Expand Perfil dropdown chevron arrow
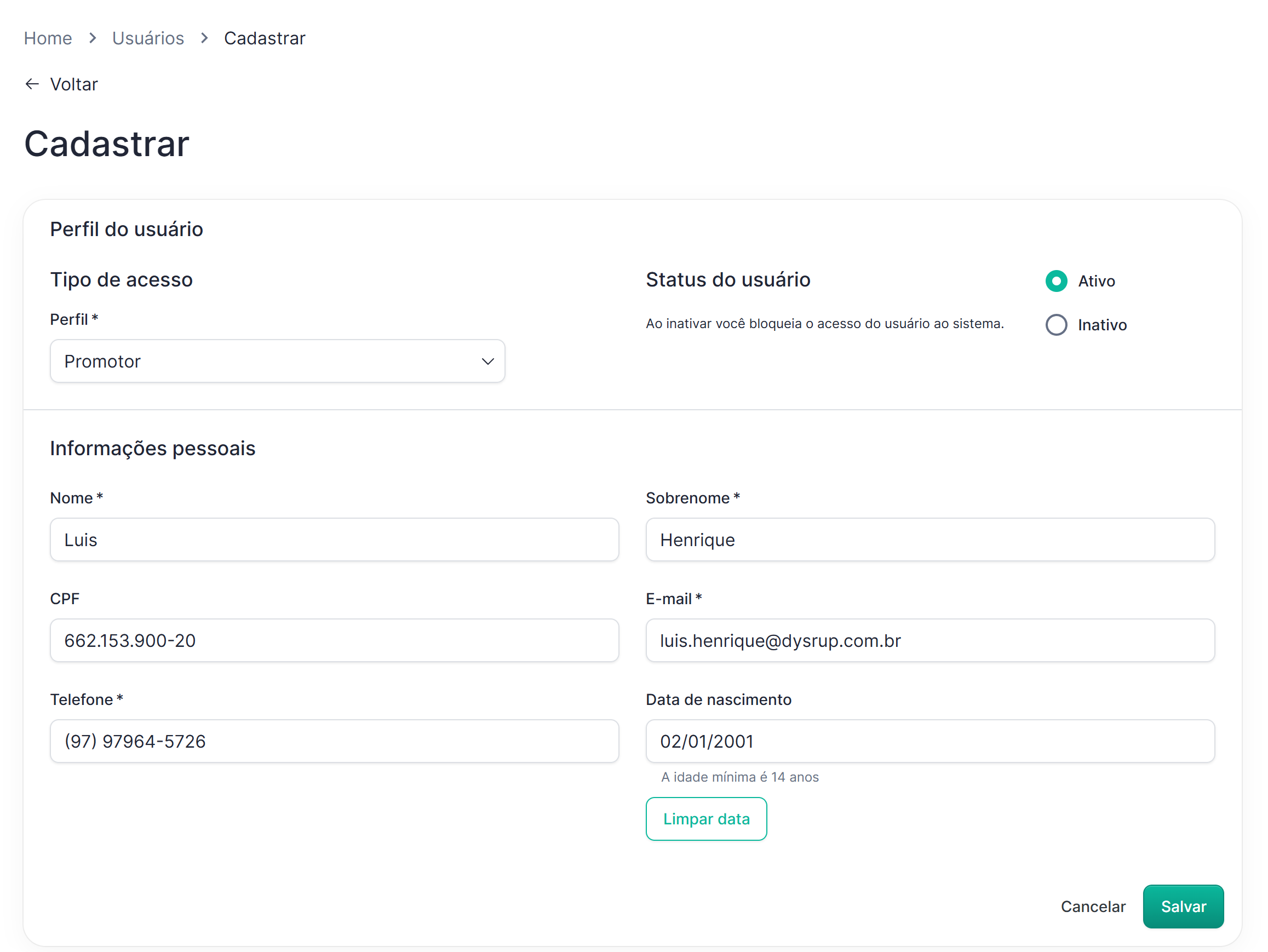 pos(487,361)
